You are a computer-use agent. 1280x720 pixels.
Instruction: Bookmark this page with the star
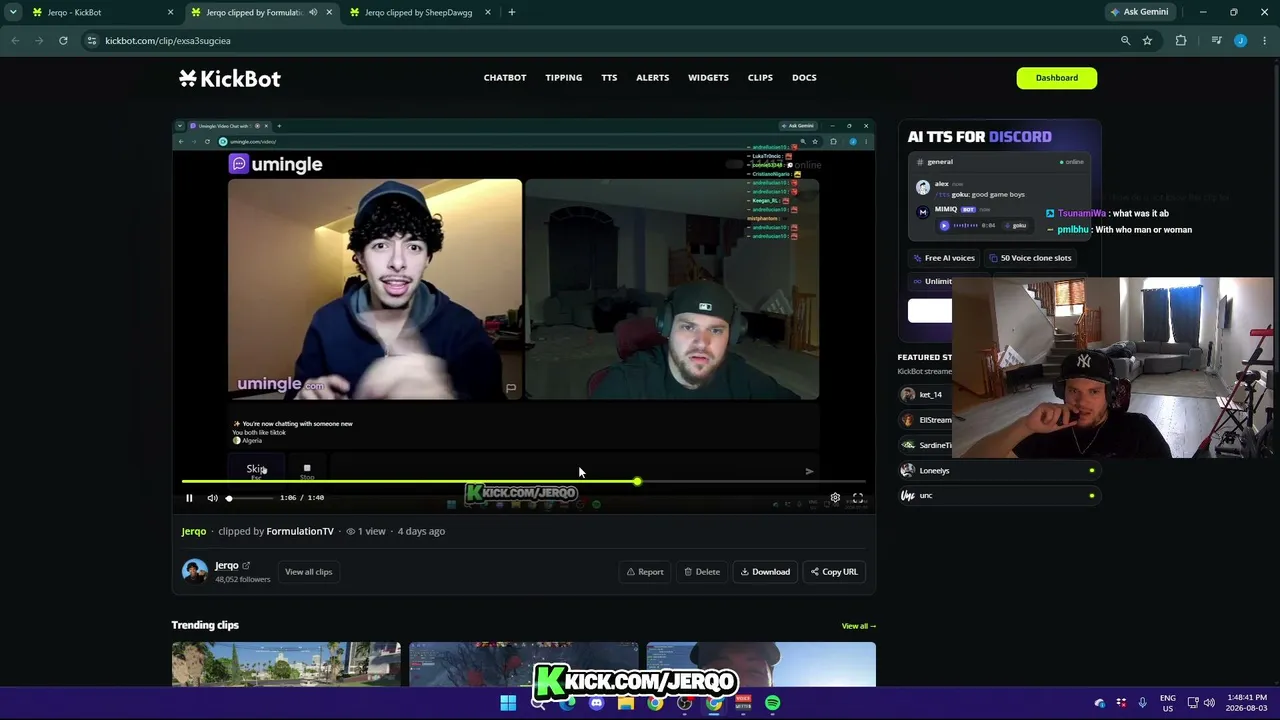click(x=1147, y=41)
